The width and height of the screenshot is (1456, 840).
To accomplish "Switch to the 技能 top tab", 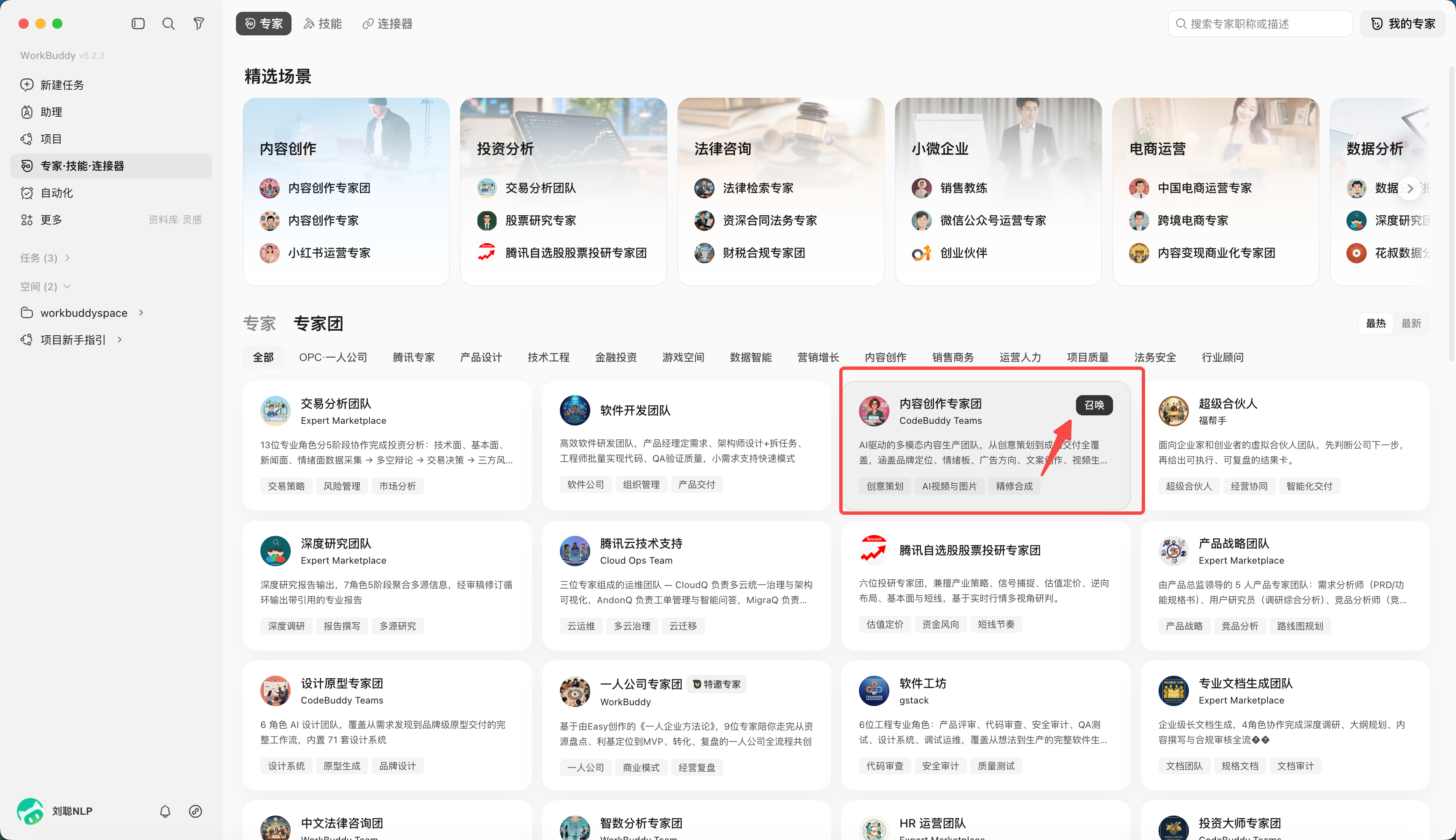I will 323,24.
